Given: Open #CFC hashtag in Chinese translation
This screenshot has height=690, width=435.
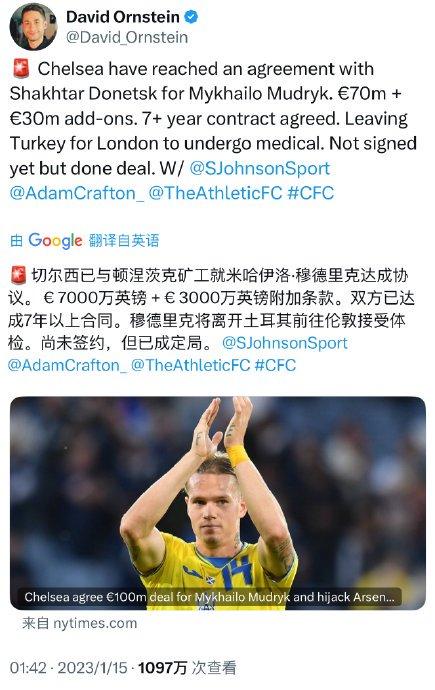Looking at the screenshot, I should pos(275,365).
